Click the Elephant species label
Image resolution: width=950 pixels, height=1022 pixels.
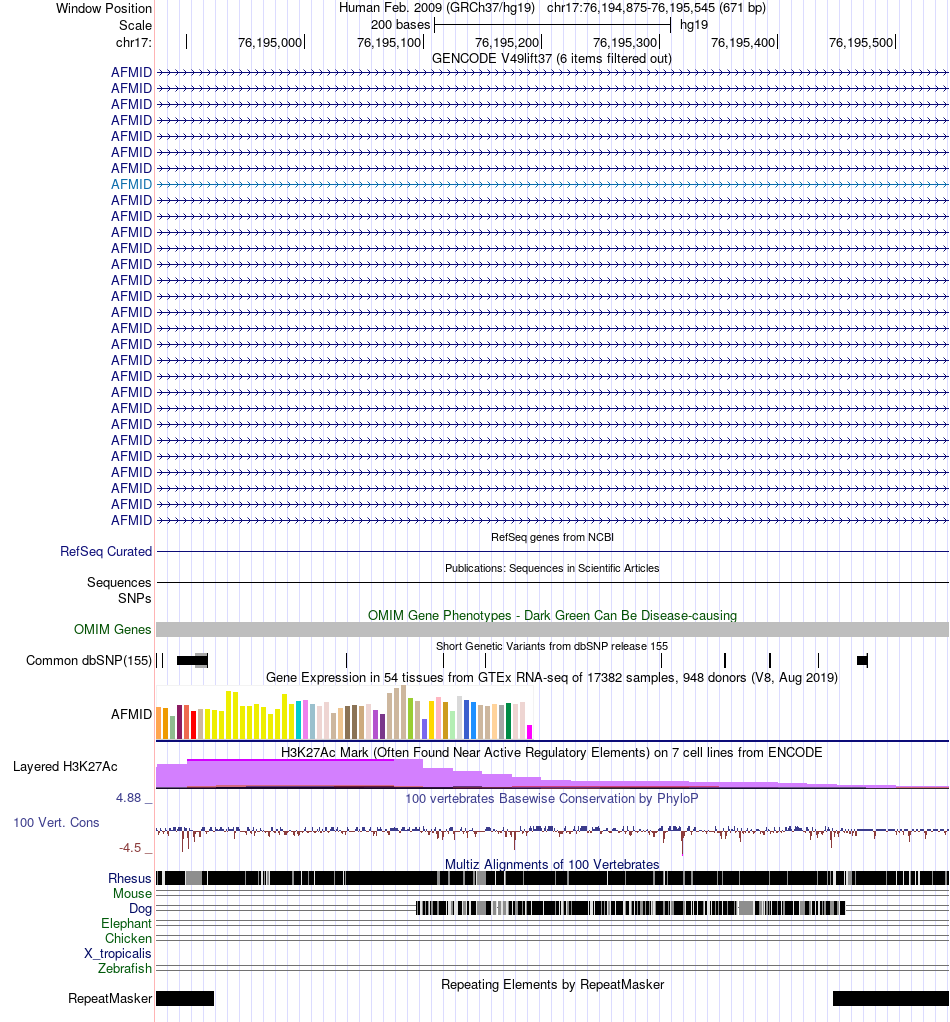point(126,924)
